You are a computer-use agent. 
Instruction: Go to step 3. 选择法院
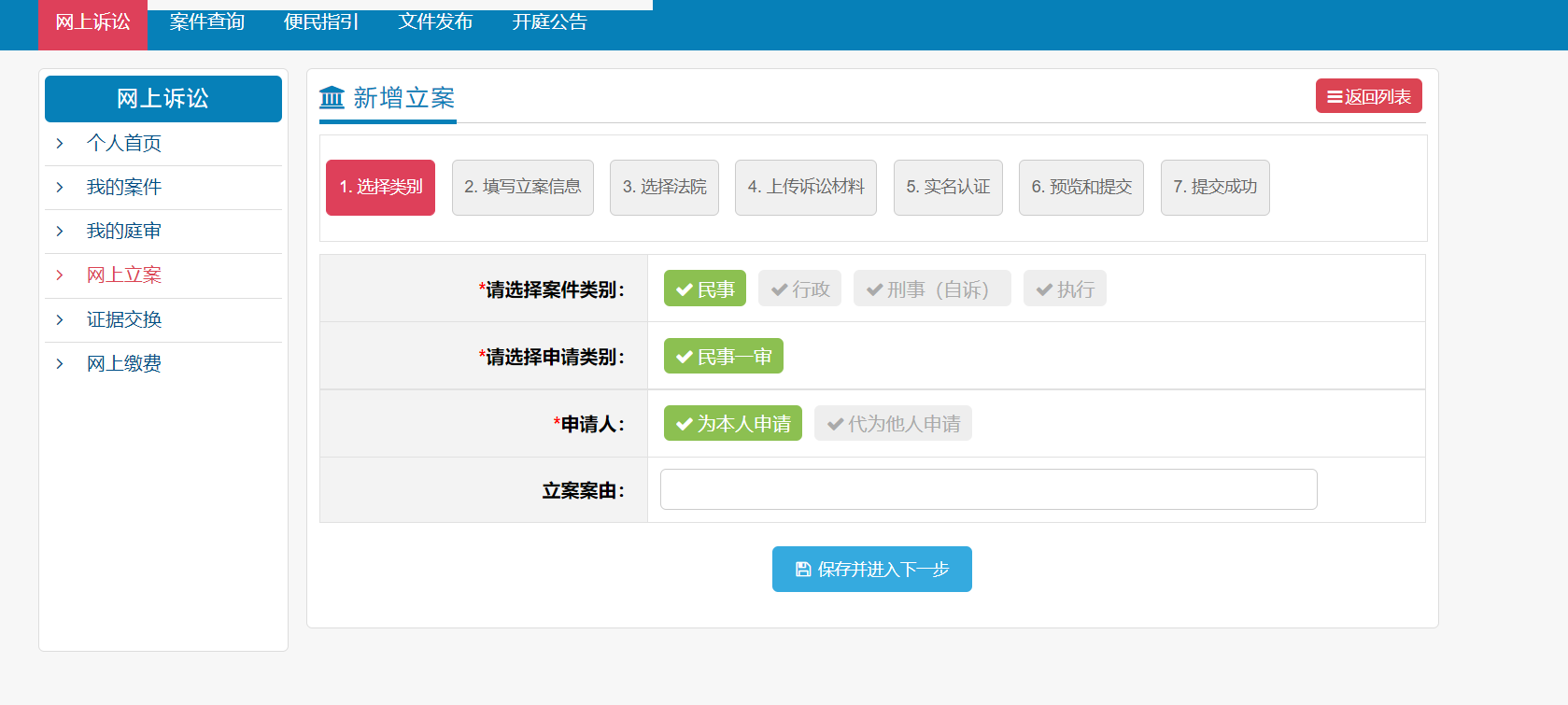[664, 187]
